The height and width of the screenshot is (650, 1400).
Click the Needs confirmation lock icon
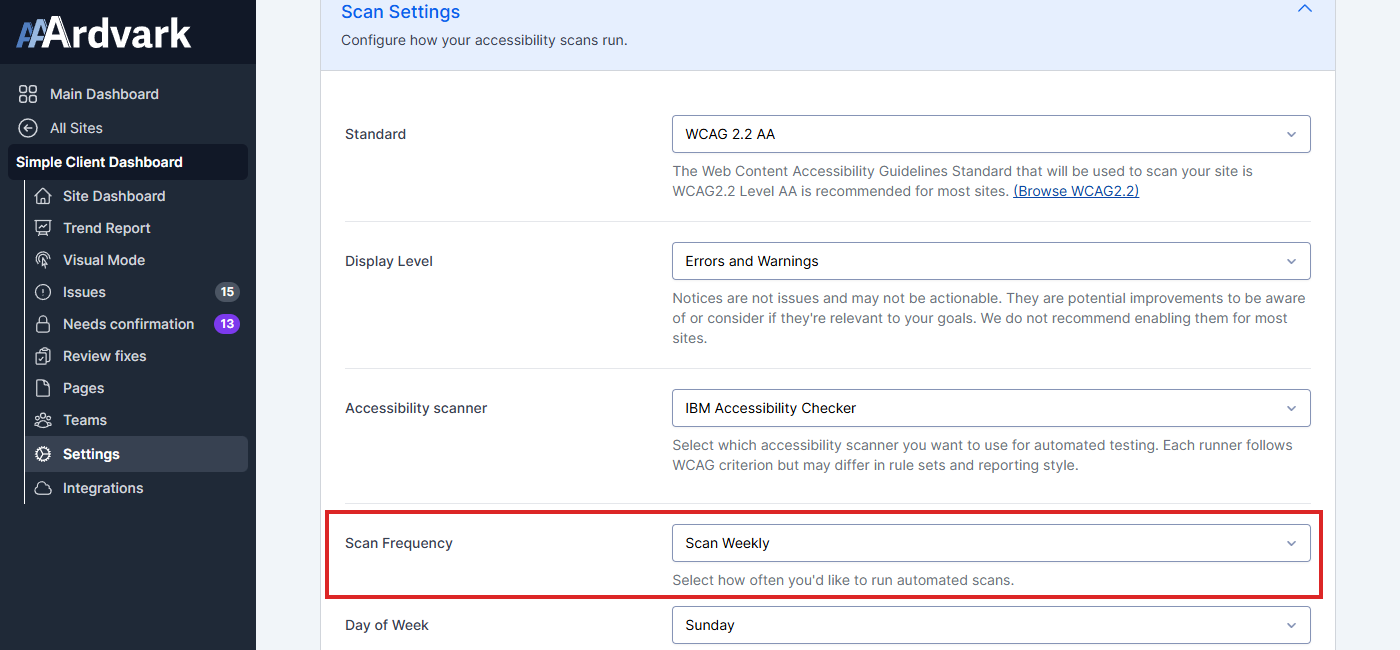pyautogui.click(x=43, y=324)
